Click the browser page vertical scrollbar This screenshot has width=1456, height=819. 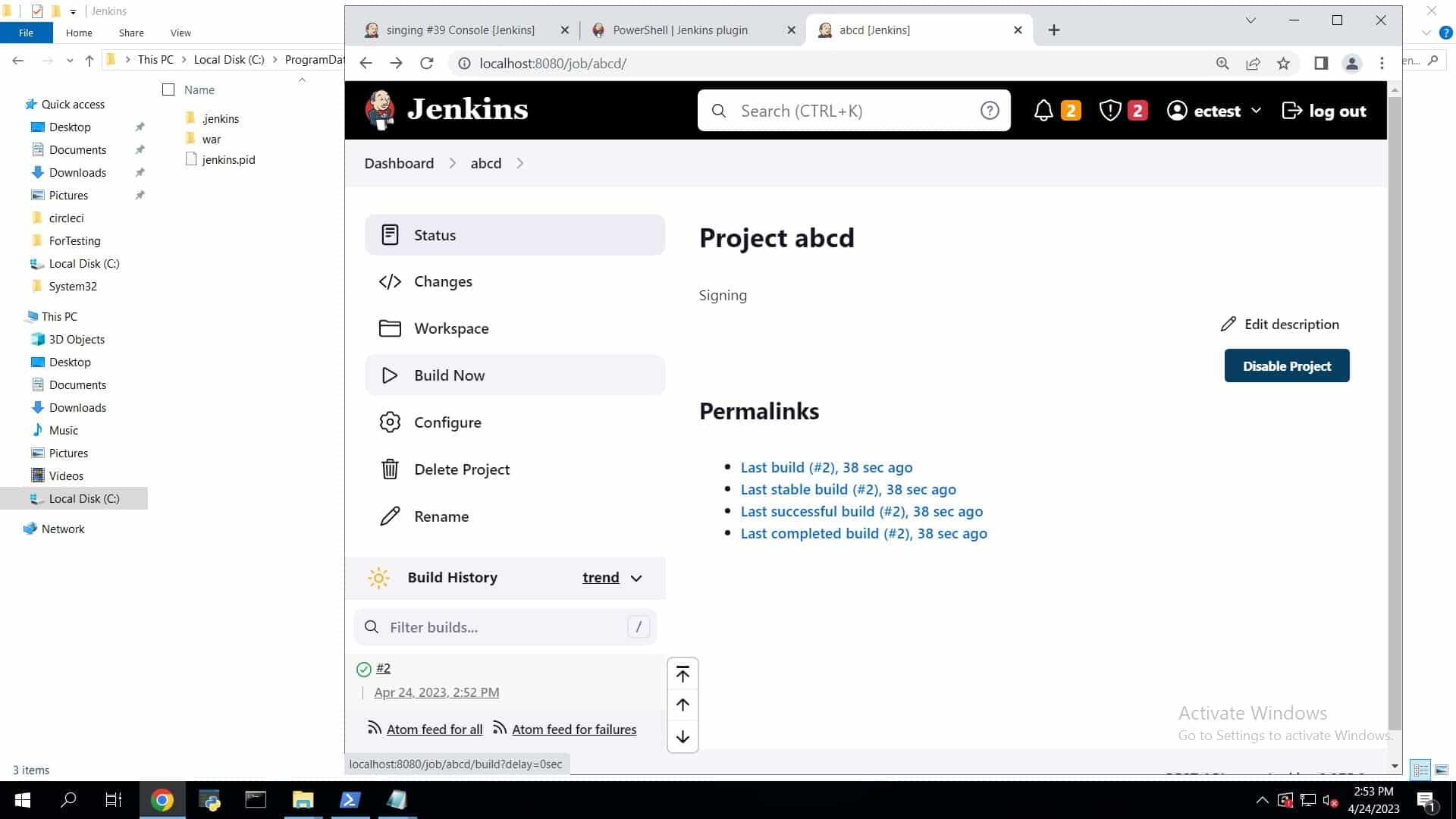pyautogui.click(x=1394, y=409)
